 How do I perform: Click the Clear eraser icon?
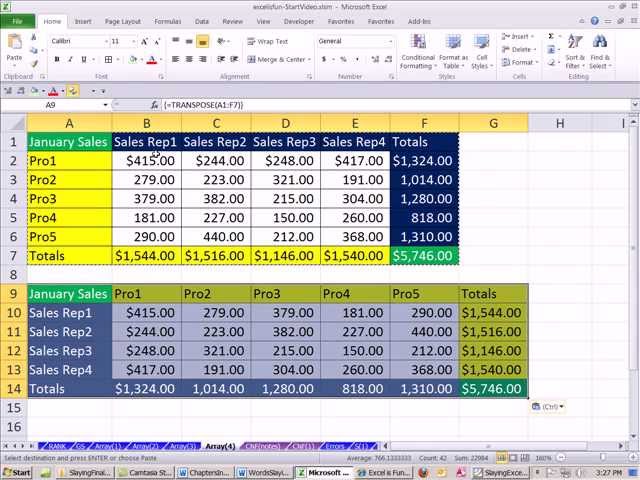551,62
